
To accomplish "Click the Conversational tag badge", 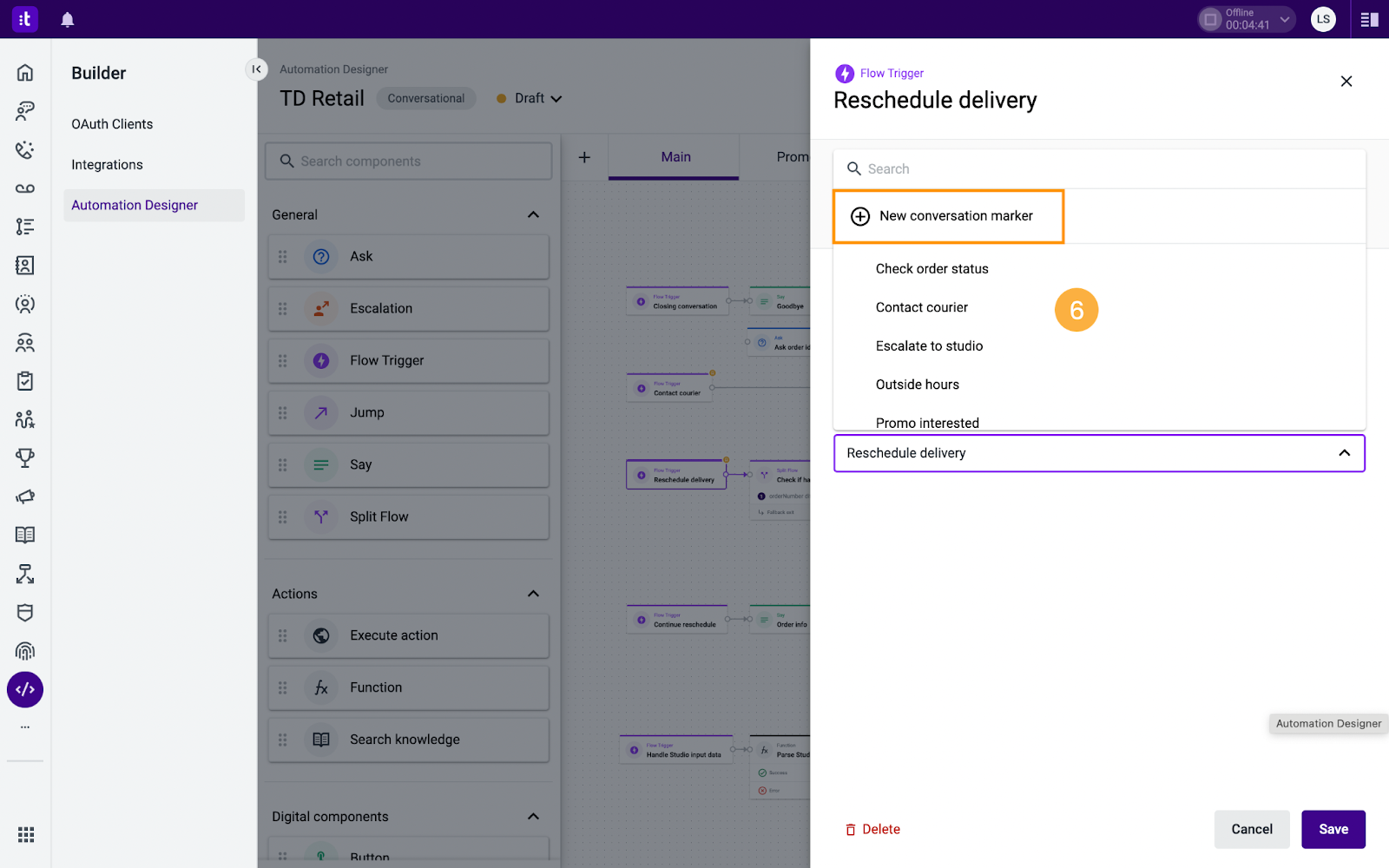I will tap(425, 98).
